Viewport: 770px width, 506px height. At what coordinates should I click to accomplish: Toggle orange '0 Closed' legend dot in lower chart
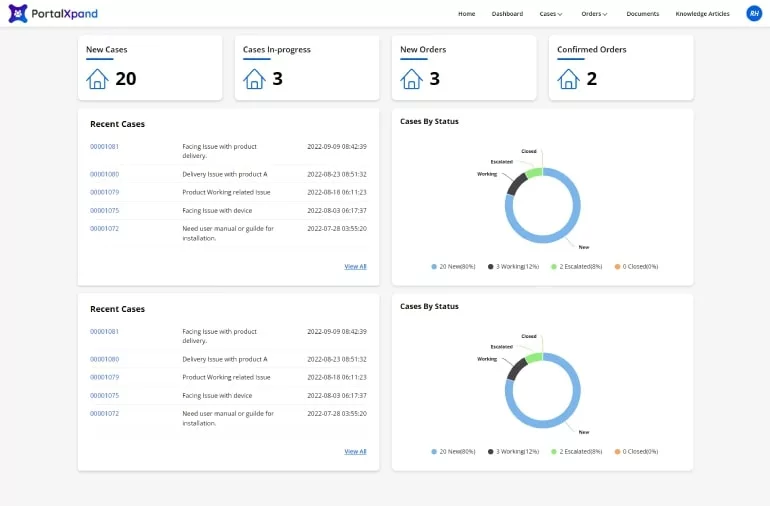pos(617,452)
